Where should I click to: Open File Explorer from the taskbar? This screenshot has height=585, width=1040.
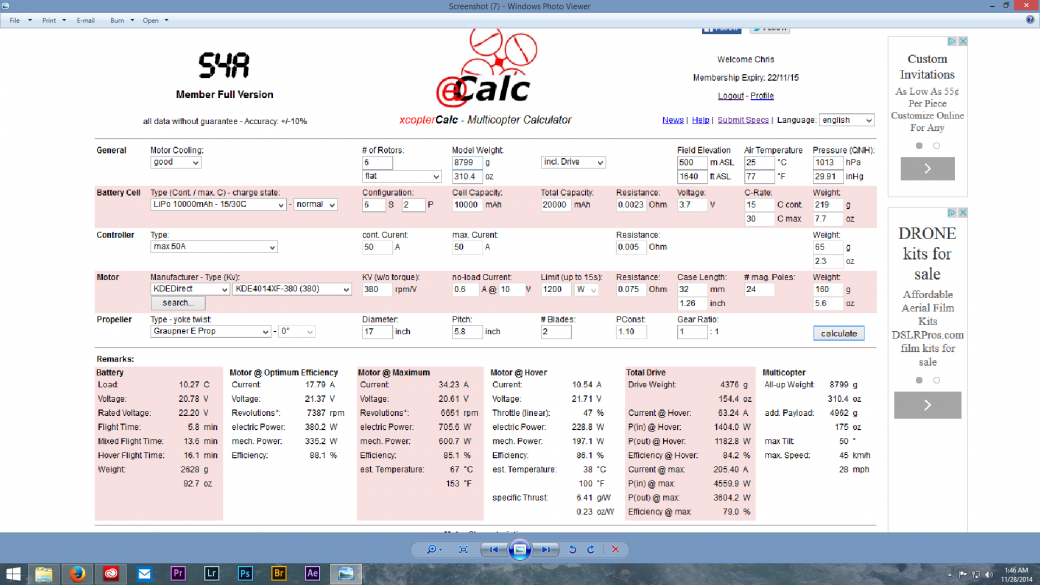click(x=44, y=574)
